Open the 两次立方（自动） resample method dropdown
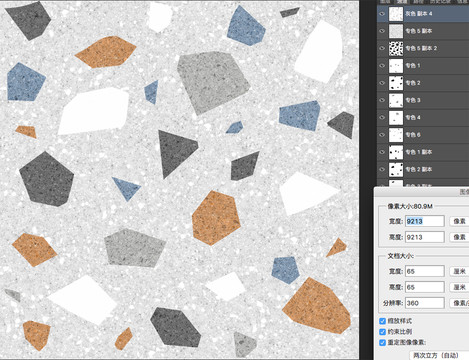The width and height of the screenshot is (469, 360). 439,355
